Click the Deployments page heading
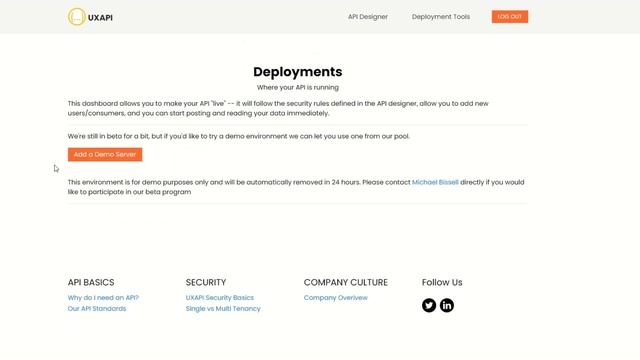The height and width of the screenshot is (360, 640). click(298, 72)
